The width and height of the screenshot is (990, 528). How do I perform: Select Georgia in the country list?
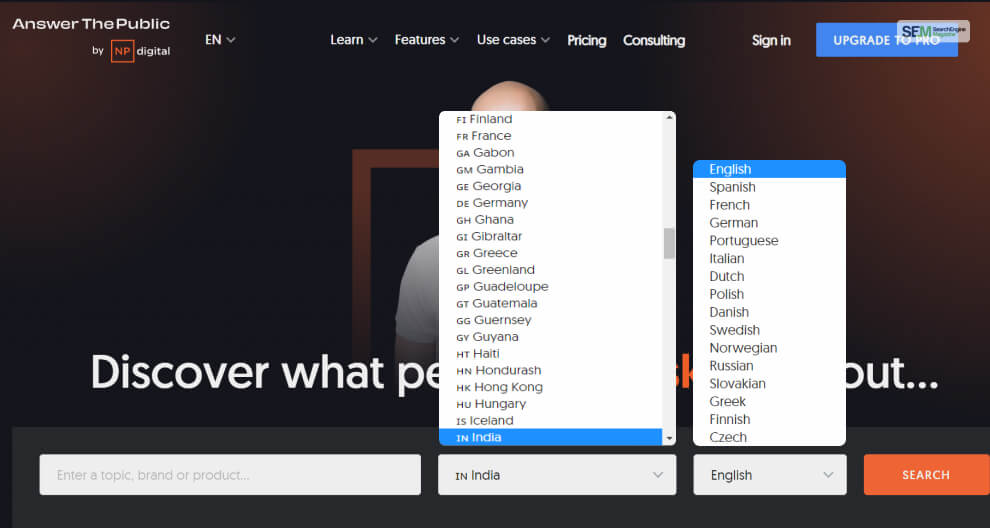(x=551, y=186)
